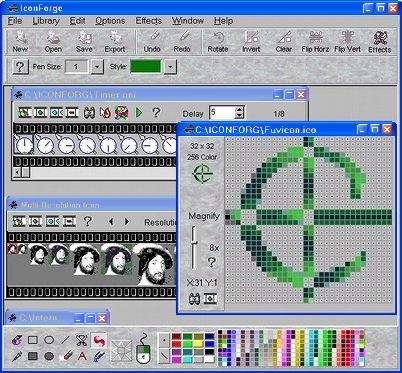Select the scissors cut tool
The width and height of the screenshot is (402, 373).
click(x=81, y=340)
